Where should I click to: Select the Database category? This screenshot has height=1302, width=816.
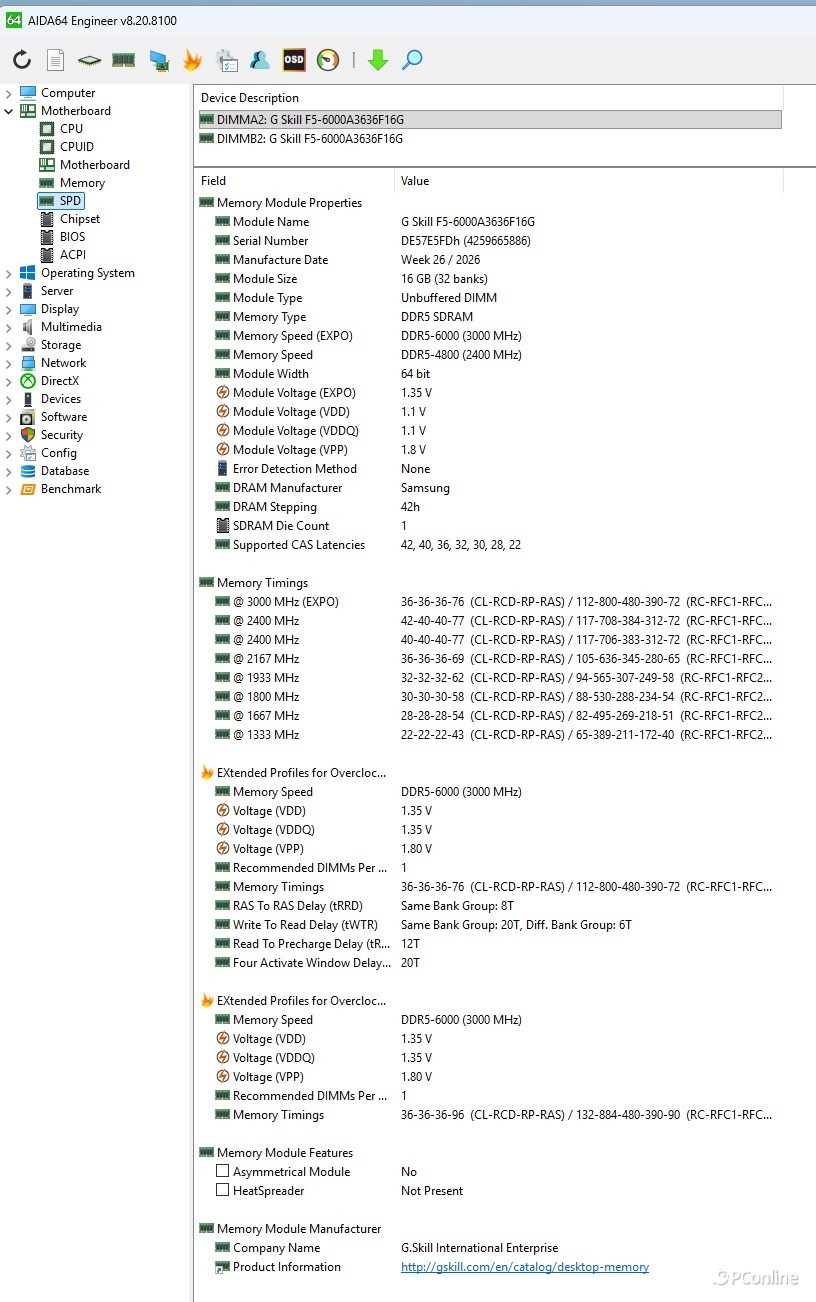click(65, 470)
